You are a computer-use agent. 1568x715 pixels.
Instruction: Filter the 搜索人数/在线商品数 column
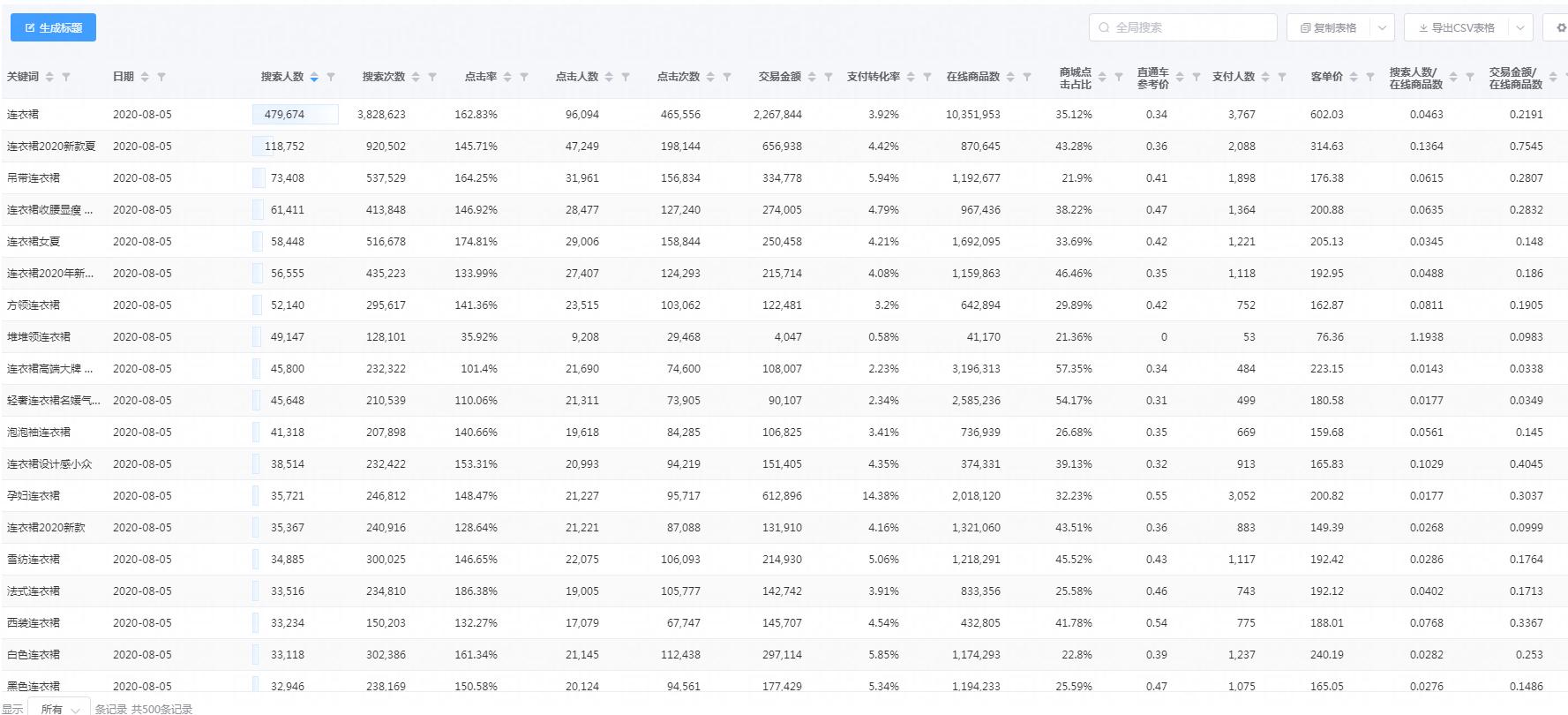(x=1470, y=77)
